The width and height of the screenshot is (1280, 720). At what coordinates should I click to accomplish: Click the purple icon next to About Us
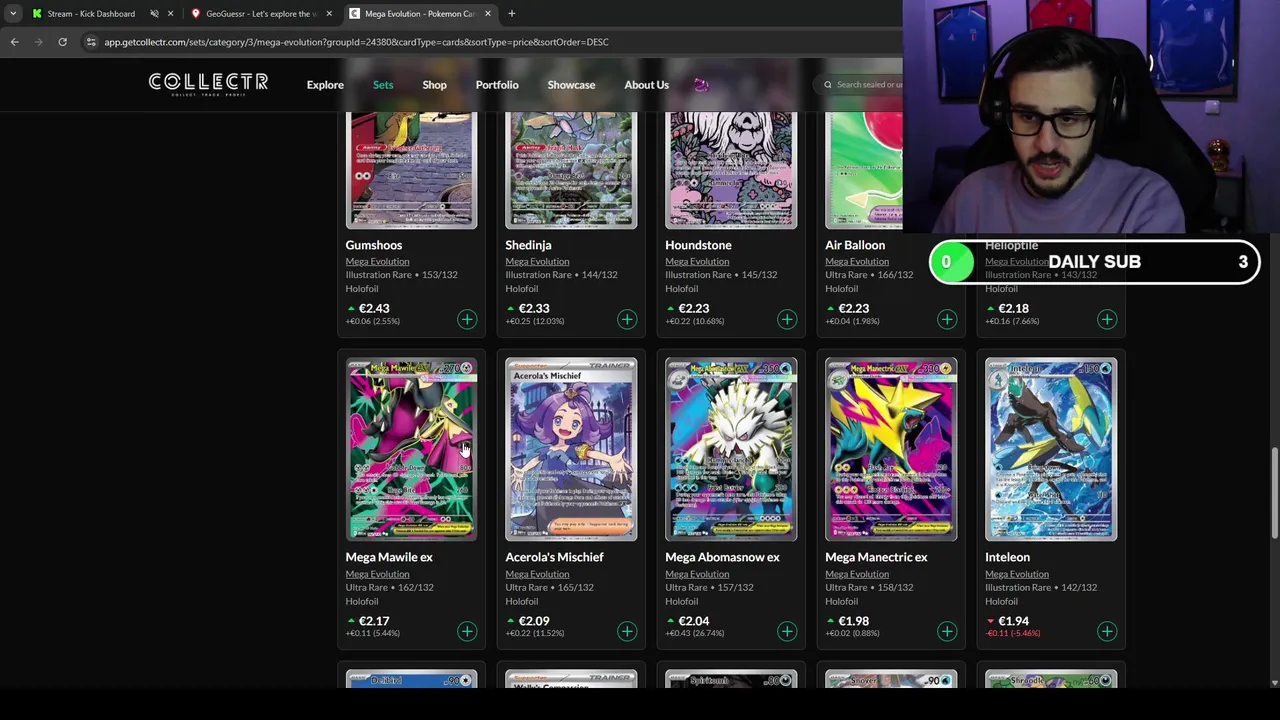pos(701,85)
